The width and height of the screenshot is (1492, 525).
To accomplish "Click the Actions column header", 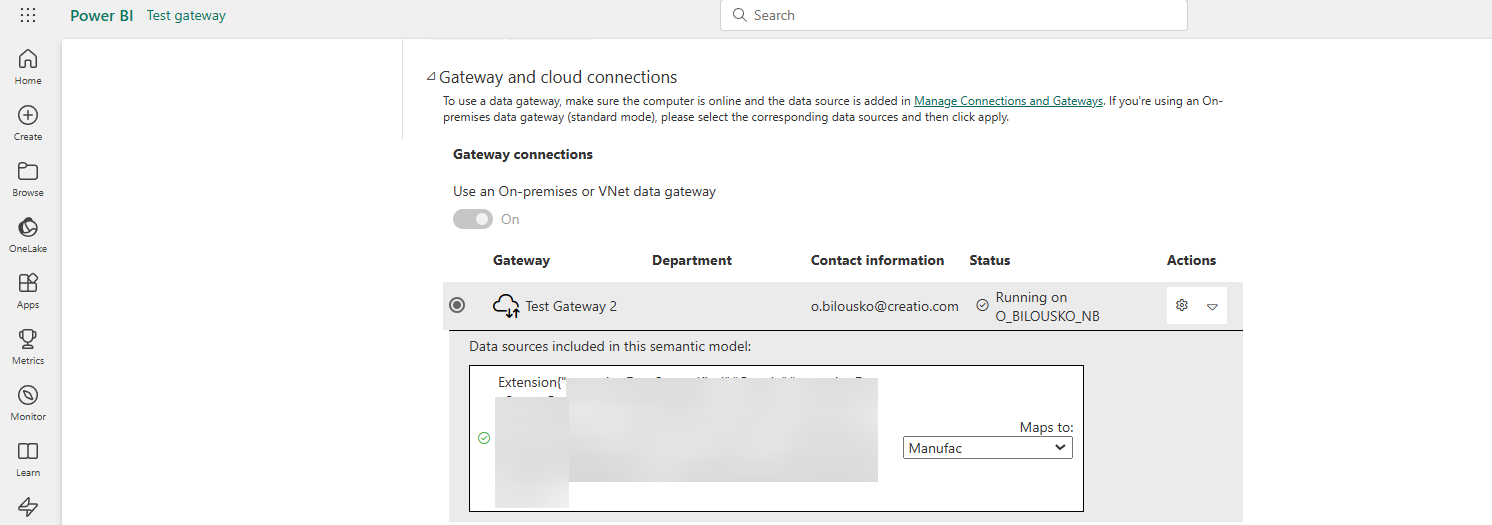I will [x=1191, y=260].
